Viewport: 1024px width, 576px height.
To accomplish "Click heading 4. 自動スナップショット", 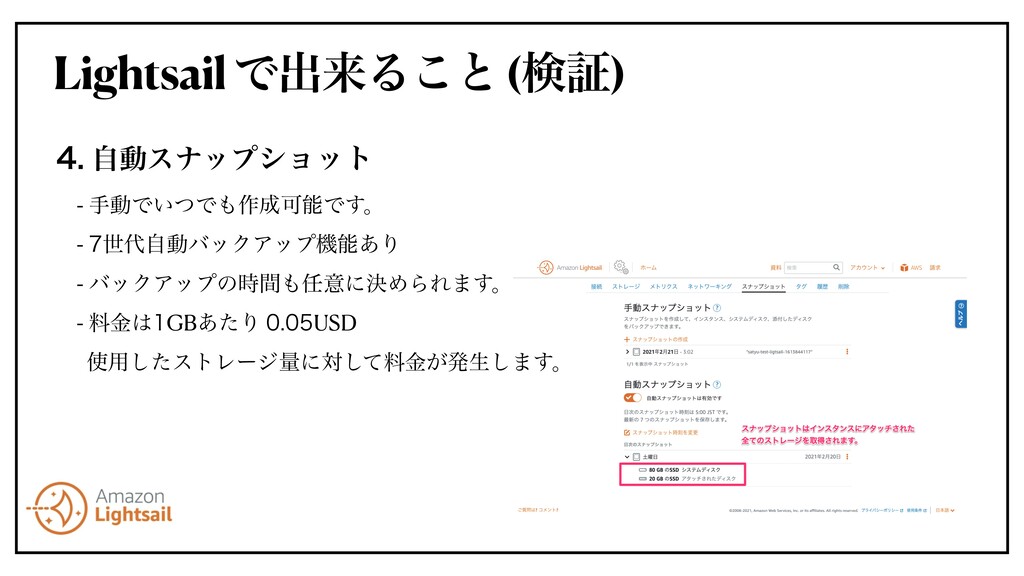I will pos(214,159).
